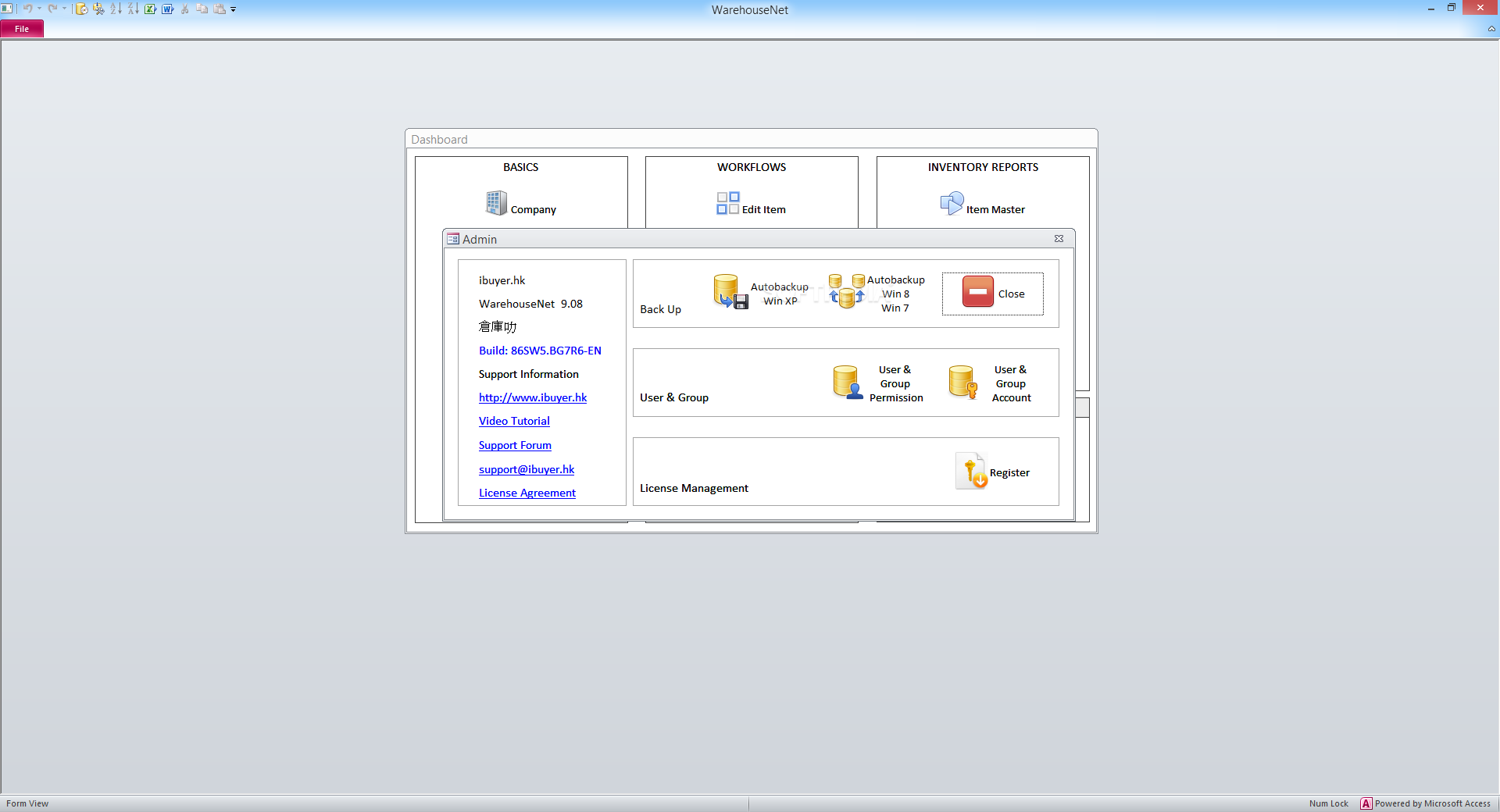Click the Chinese product name text

(498, 327)
